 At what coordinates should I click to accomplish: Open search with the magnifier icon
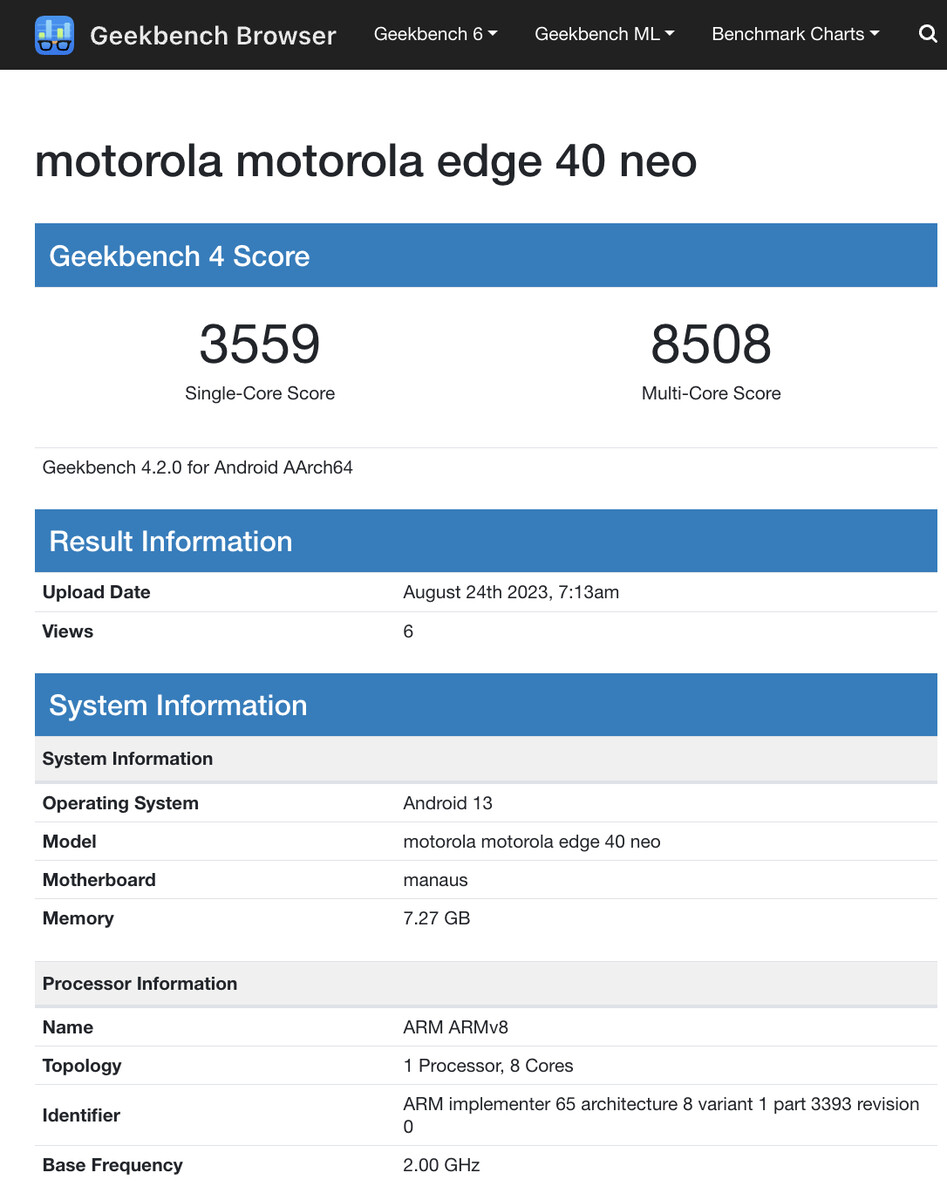(927, 34)
